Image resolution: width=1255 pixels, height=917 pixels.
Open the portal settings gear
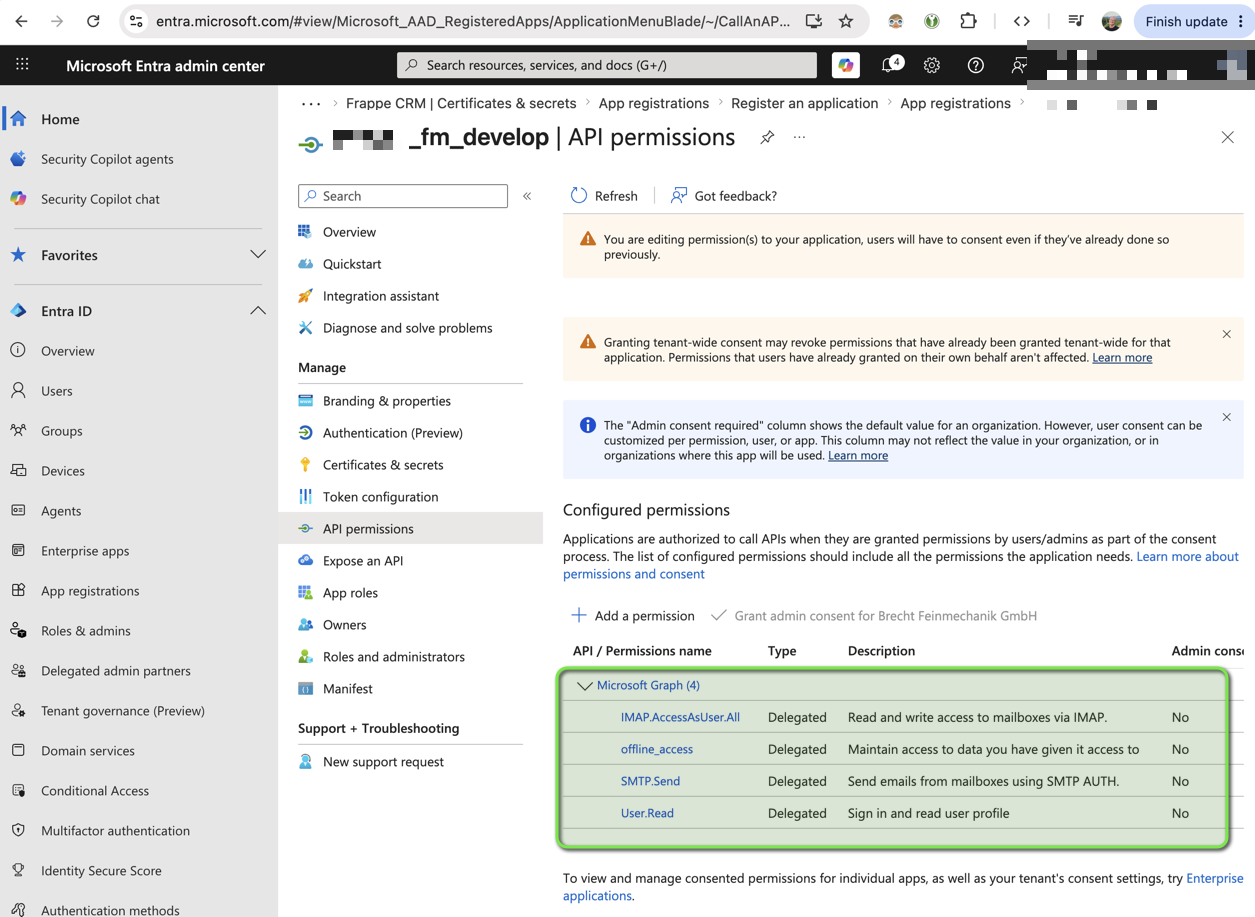(x=932, y=65)
